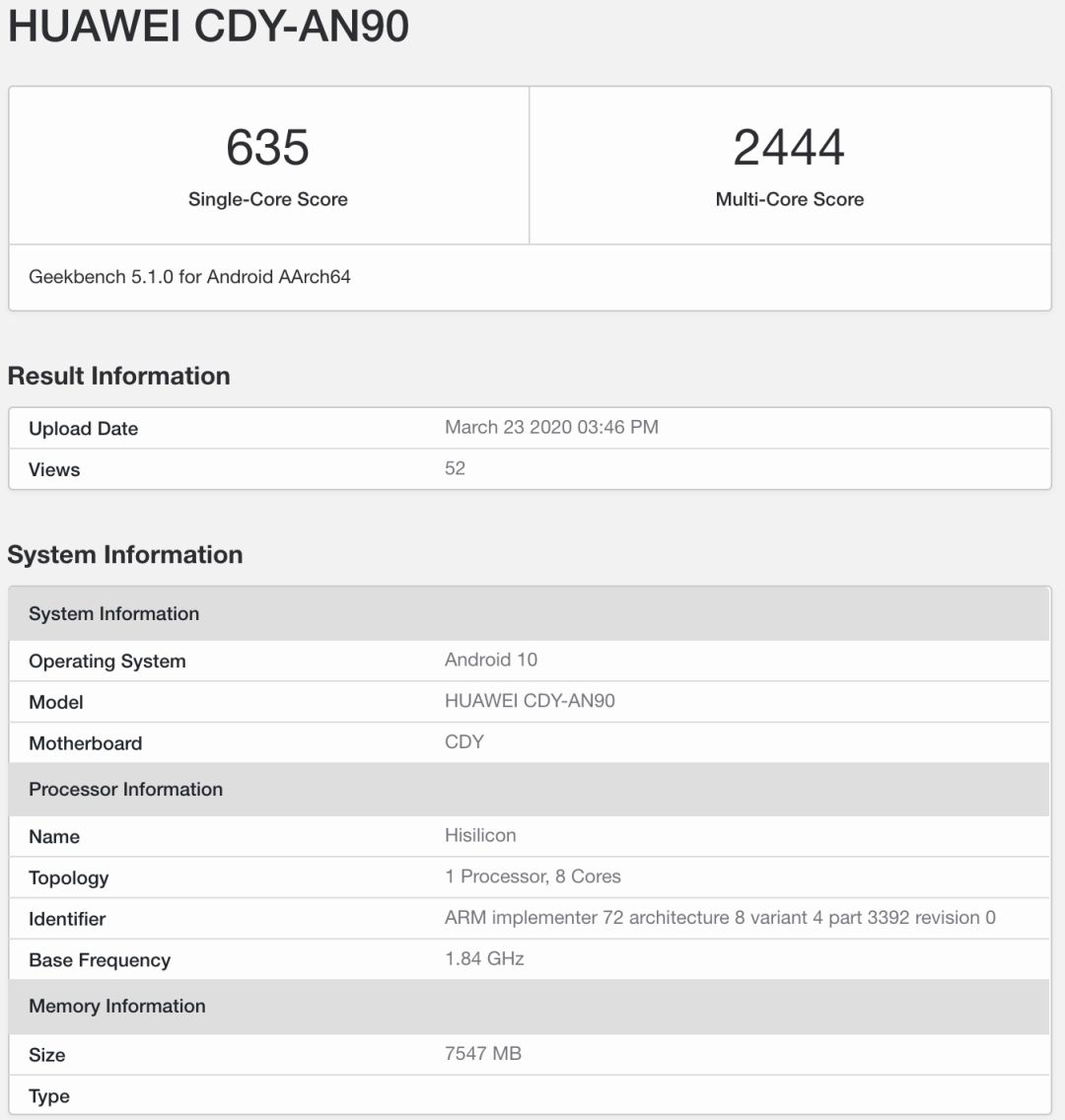Click the Model row label
Screen dimensions: 1065x1120
(55, 703)
